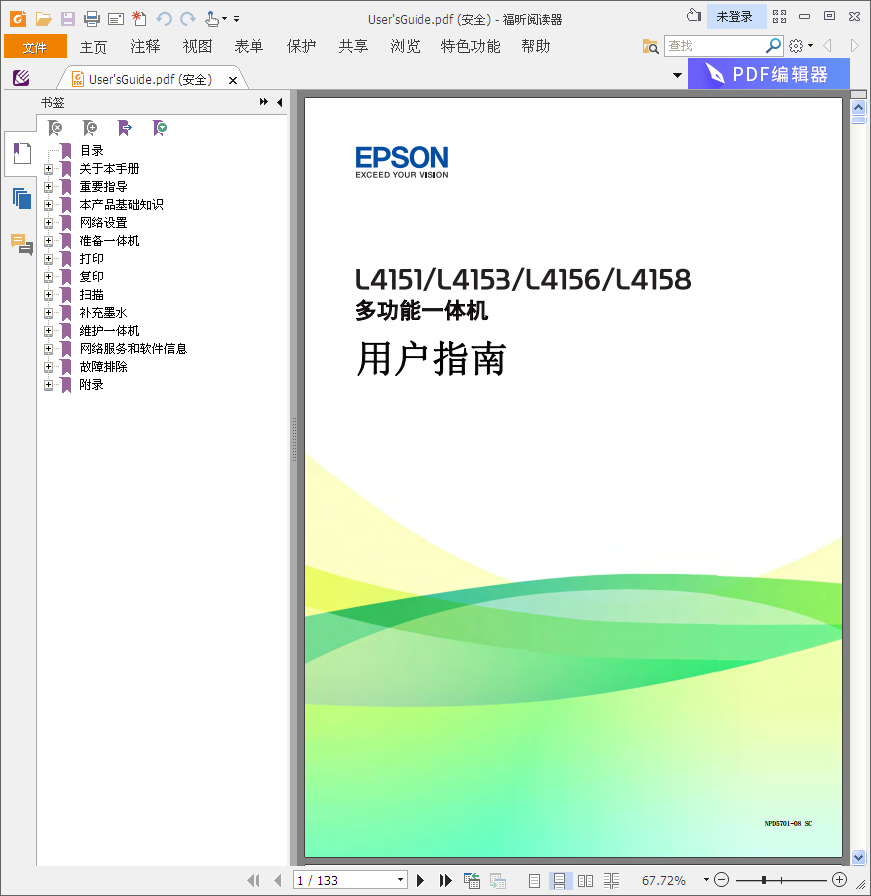
Task: Open the 主页 tab
Action: pyautogui.click(x=93, y=47)
